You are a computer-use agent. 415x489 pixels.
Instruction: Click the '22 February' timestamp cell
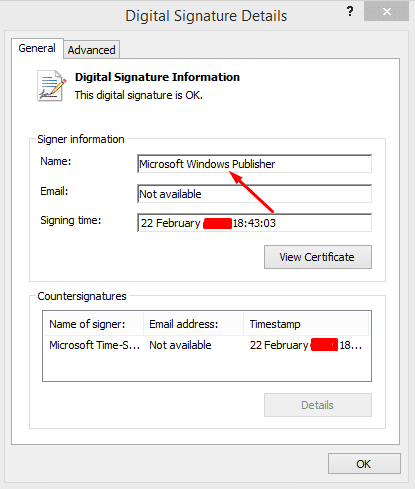pos(306,345)
